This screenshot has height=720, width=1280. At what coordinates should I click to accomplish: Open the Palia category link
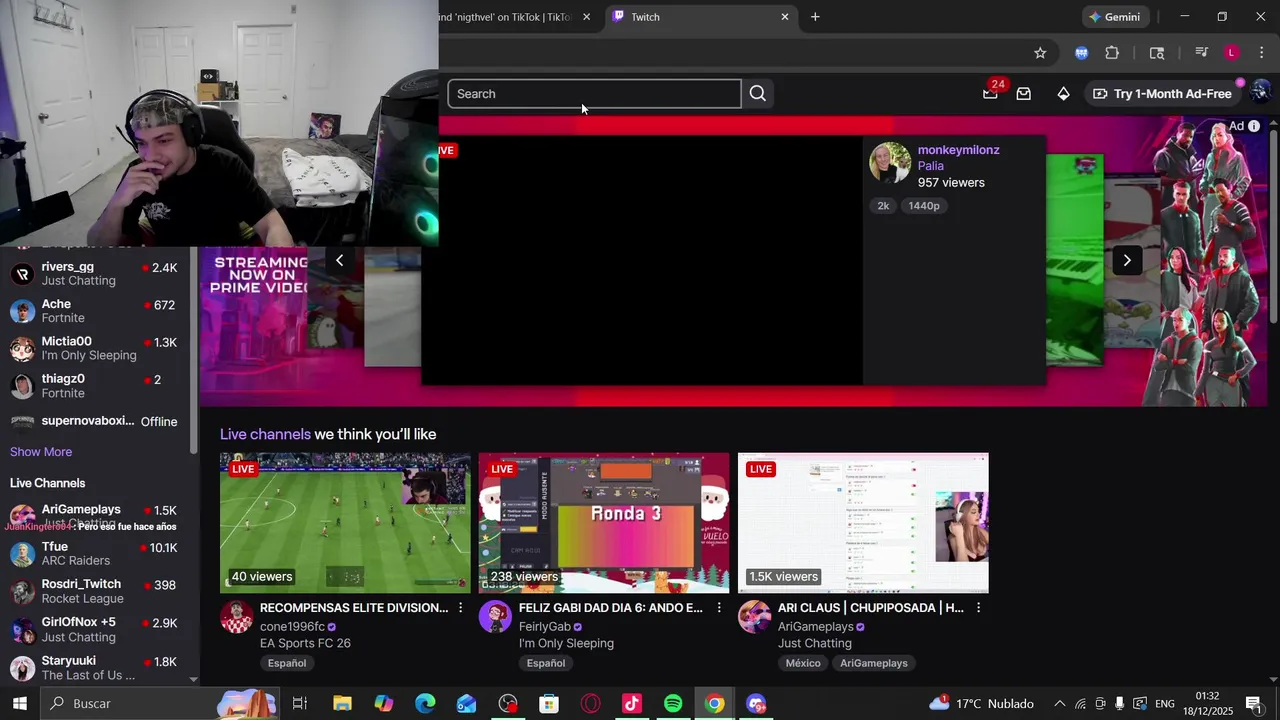[930, 166]
